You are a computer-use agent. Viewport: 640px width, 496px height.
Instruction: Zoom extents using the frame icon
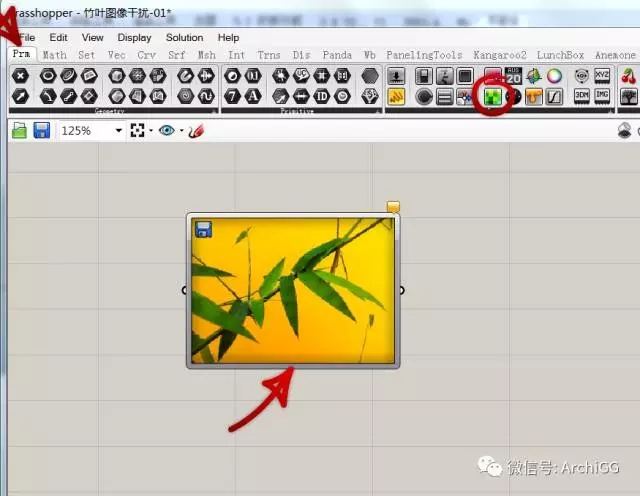137,131
